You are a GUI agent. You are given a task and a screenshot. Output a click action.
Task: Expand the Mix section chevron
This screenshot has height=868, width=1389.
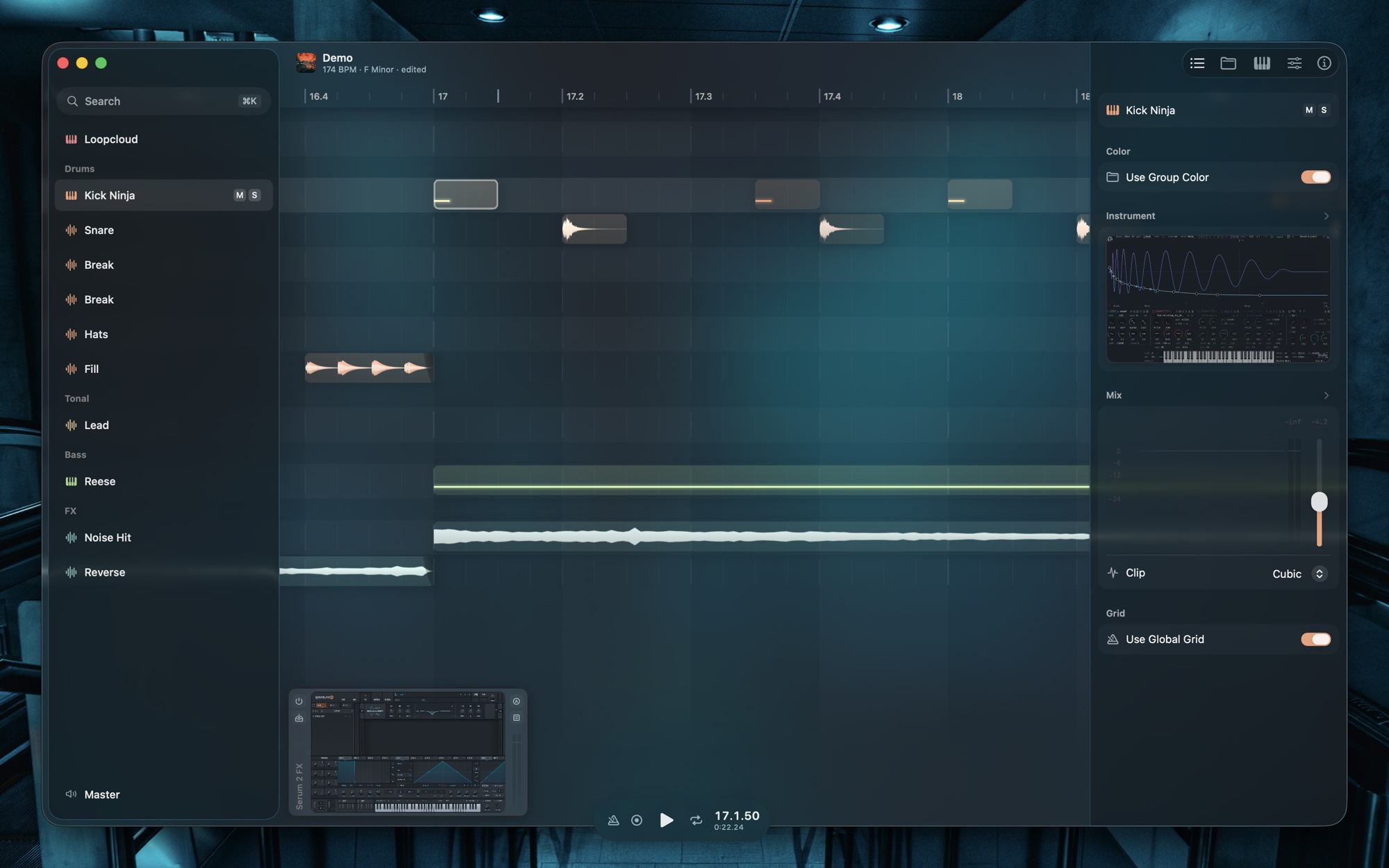[x=1326, y=395]
